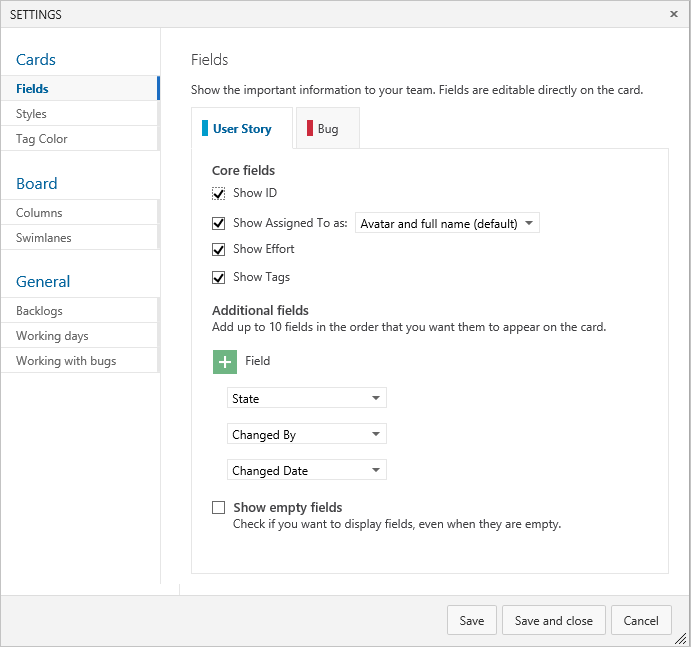
Task: Click the General section heading
Action: coord(43,282)
